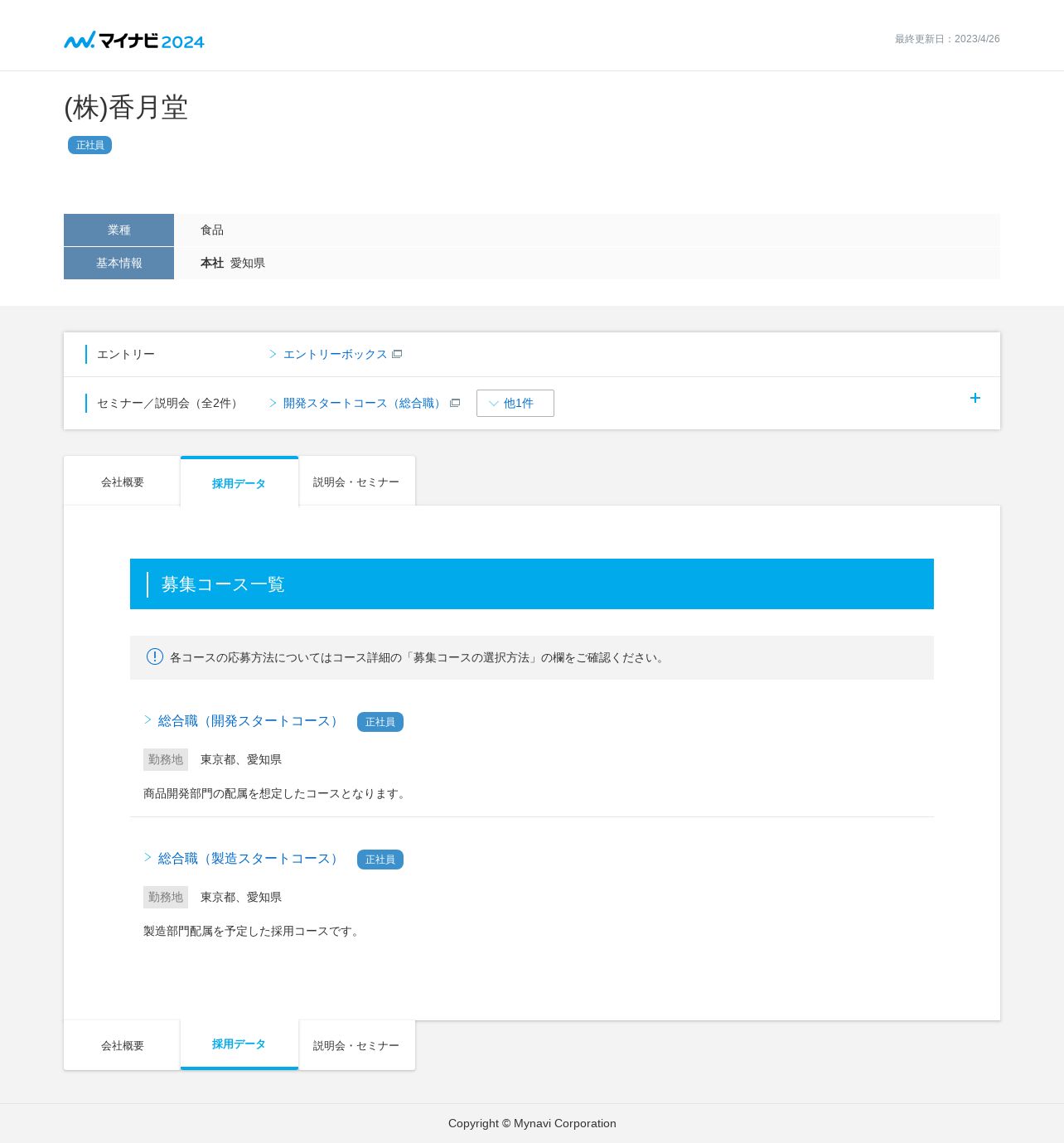Select the bottom 採用データ tab
Screen dimensions: 1064x1143
pos(239,1044)
